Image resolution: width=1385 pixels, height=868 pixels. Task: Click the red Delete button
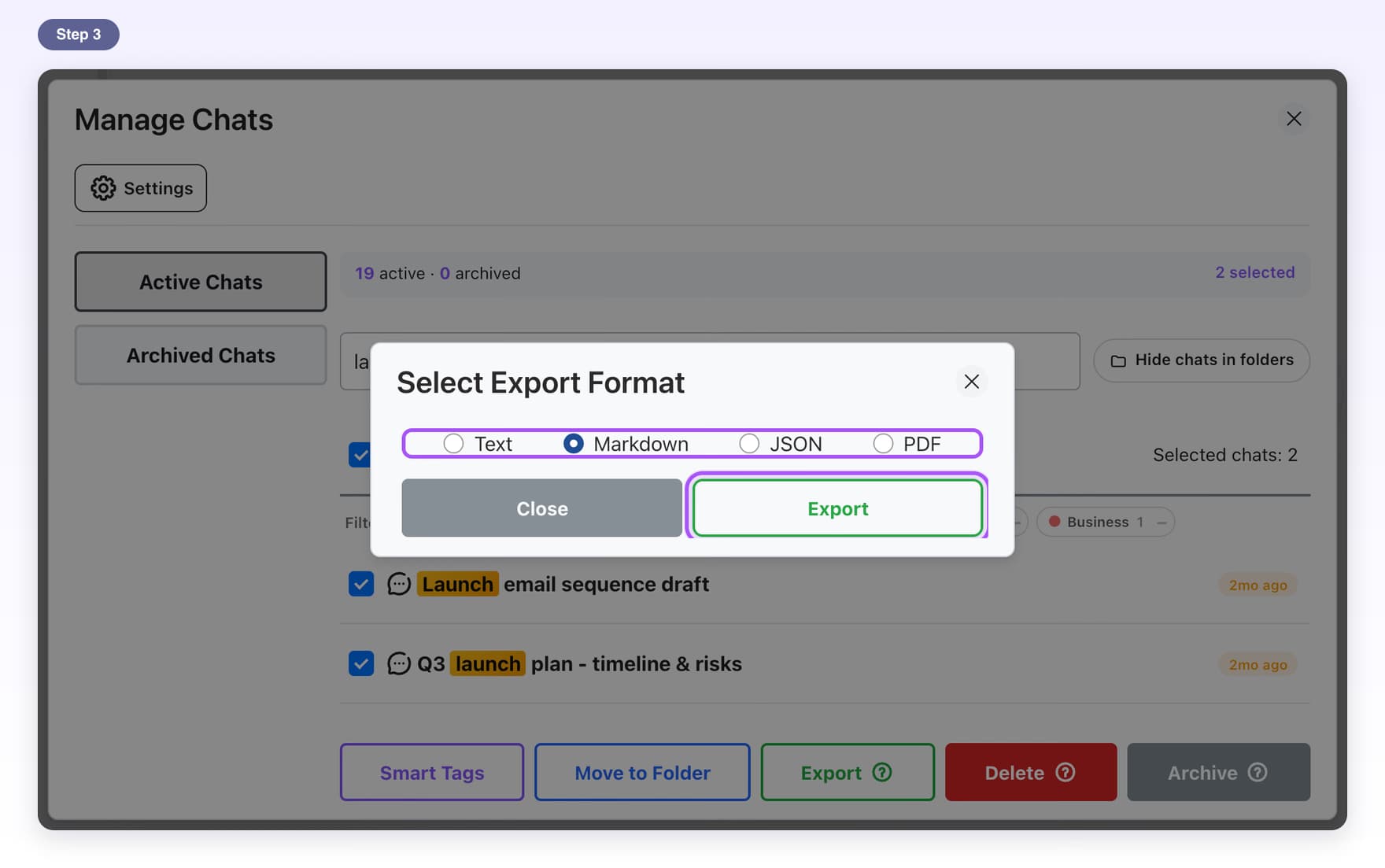1031,772
